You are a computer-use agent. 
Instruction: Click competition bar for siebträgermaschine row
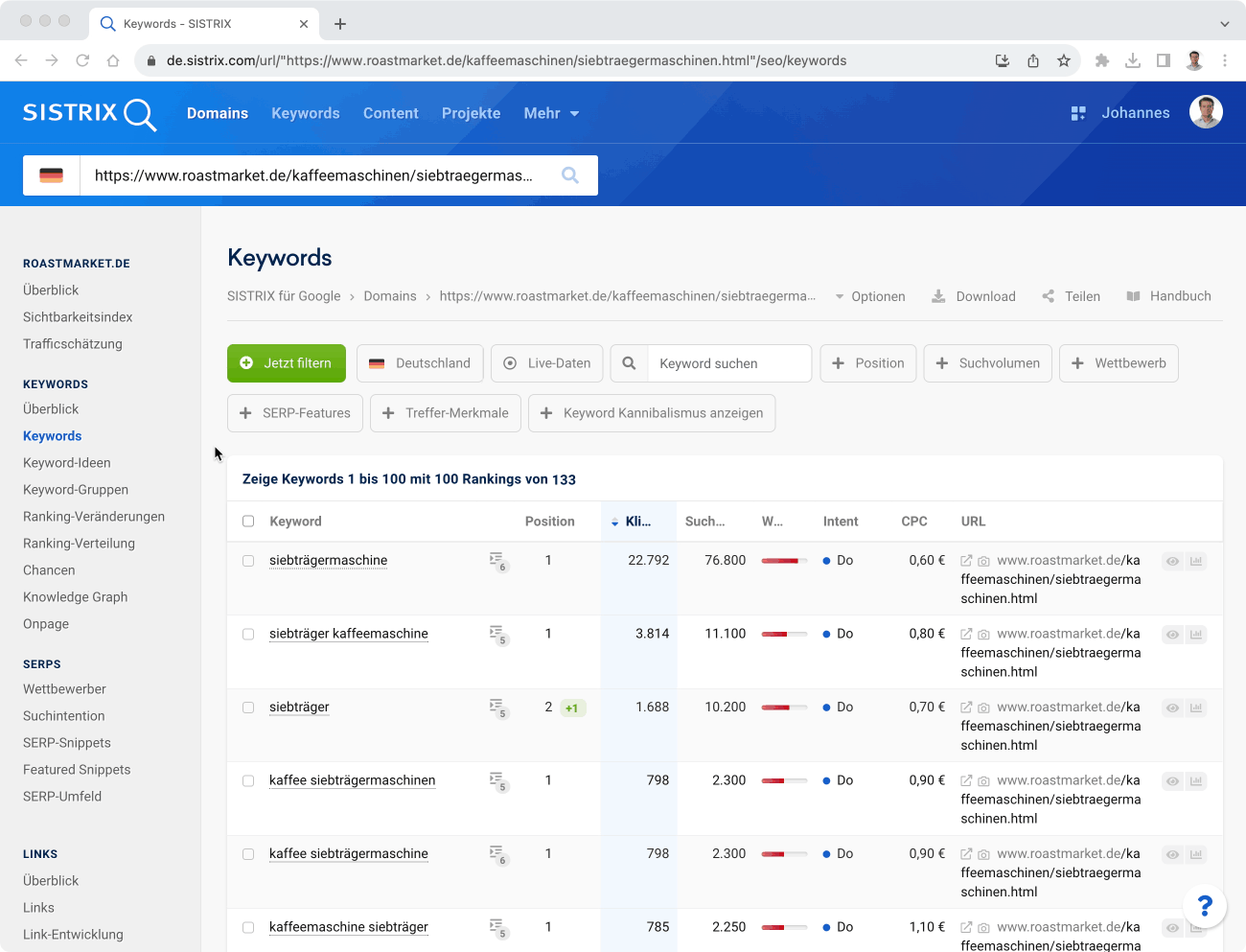(x=784, y=561)
